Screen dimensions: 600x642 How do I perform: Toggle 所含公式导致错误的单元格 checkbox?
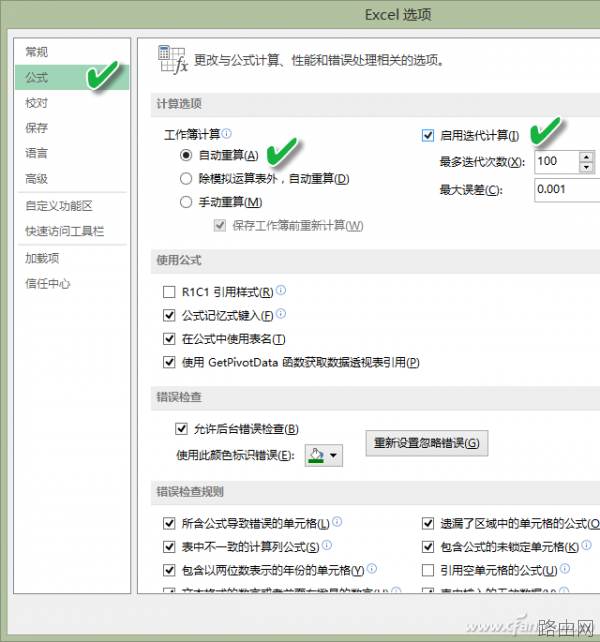[169, 523]
